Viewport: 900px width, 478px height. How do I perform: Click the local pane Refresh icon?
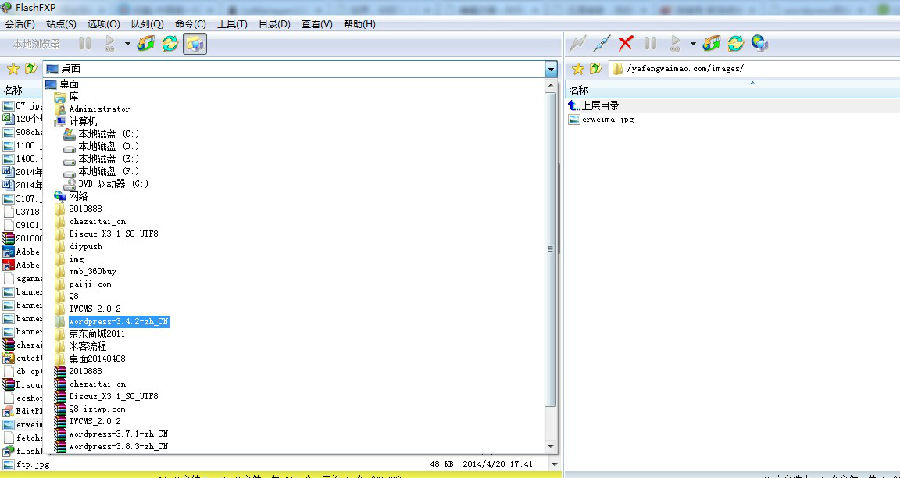coord(171,43)
